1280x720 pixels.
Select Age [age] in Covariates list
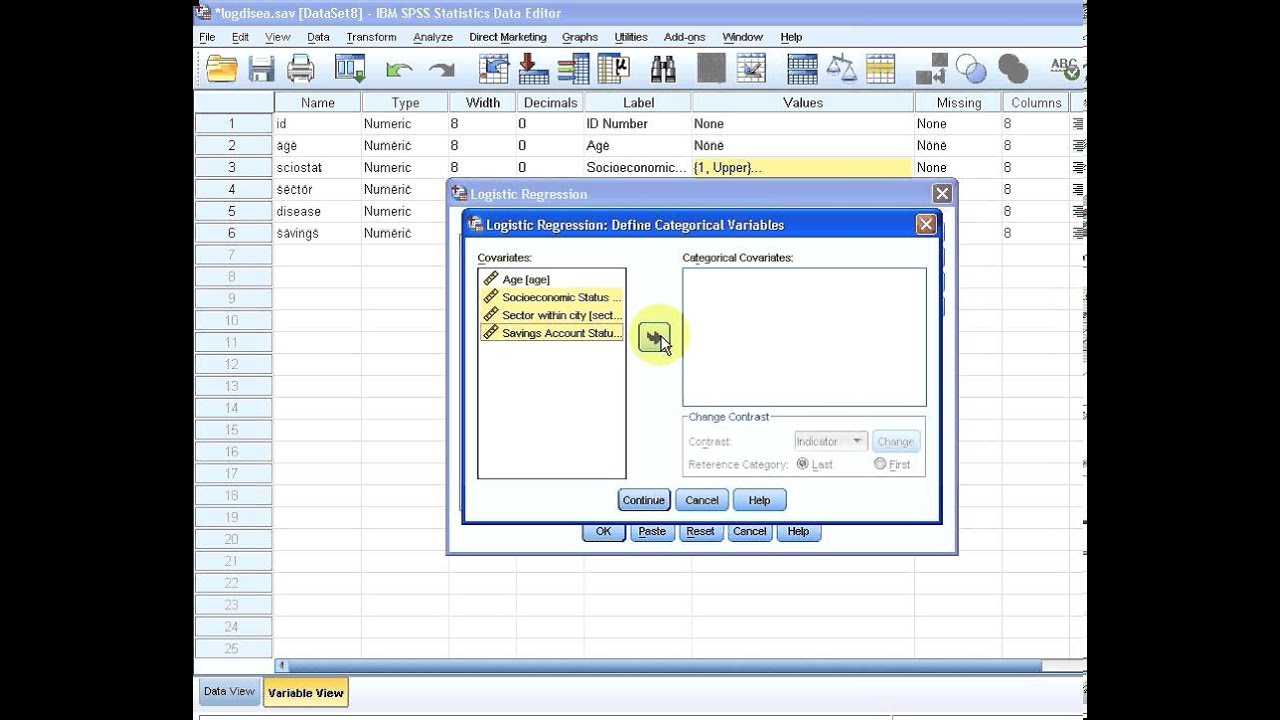coord(526,279)
